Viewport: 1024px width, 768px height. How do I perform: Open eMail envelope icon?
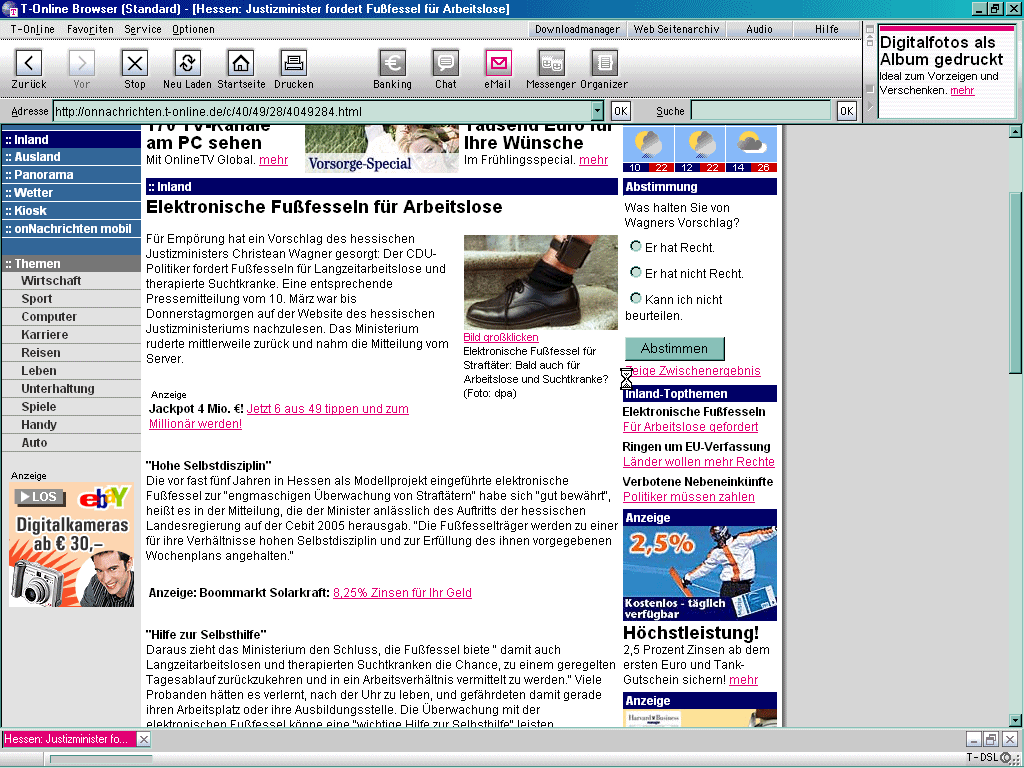coord(498,64)
